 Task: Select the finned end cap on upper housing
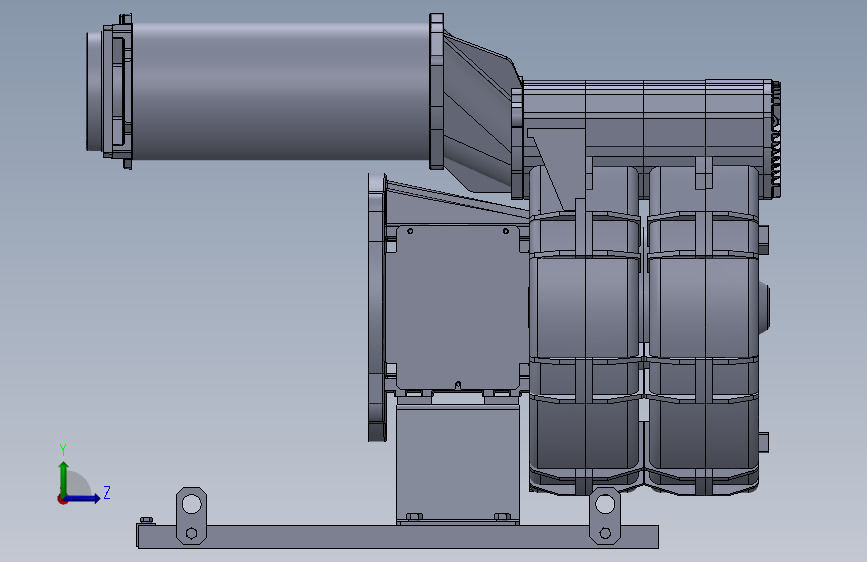pos(775,138)
